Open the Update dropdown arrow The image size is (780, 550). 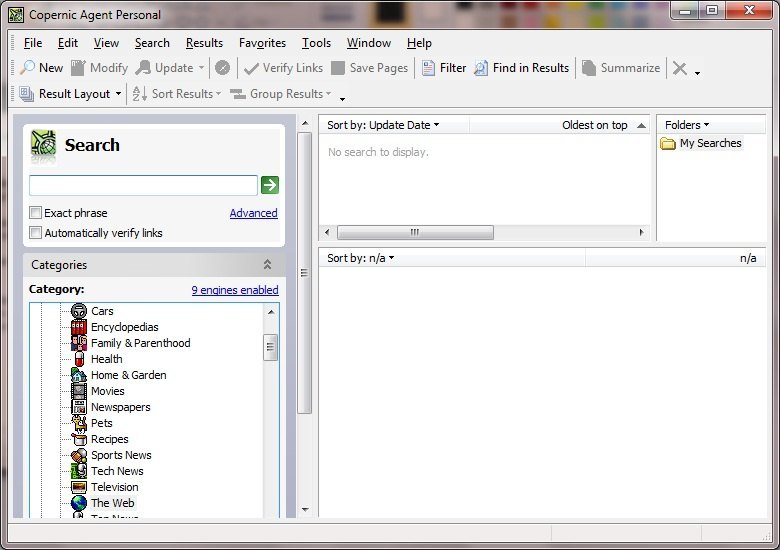[201, 68]
